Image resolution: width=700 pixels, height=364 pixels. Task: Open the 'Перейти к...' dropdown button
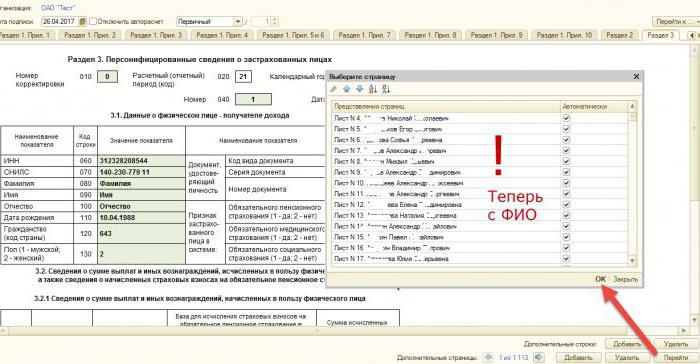tap(676, 21)
